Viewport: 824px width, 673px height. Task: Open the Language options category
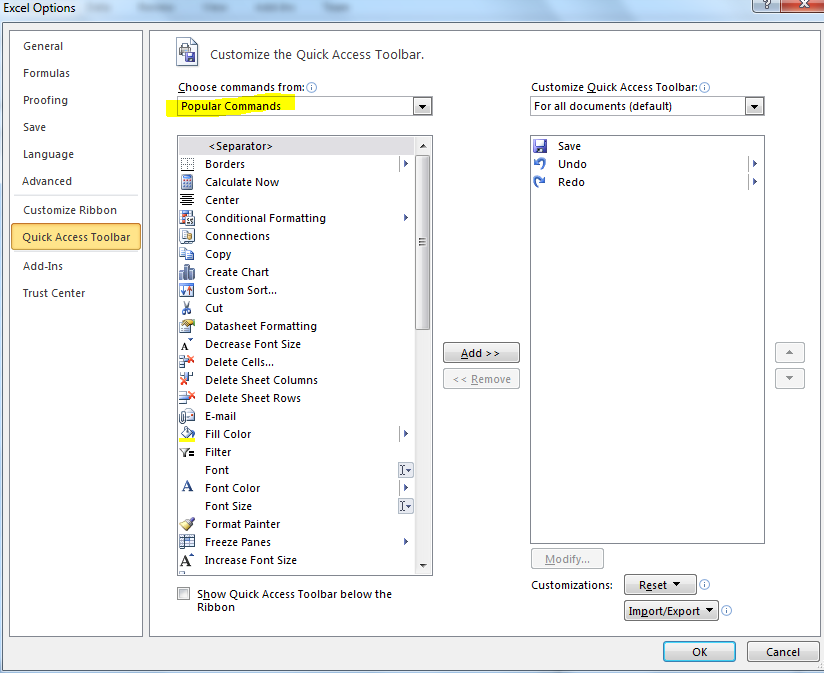click(x=48, y=154)
